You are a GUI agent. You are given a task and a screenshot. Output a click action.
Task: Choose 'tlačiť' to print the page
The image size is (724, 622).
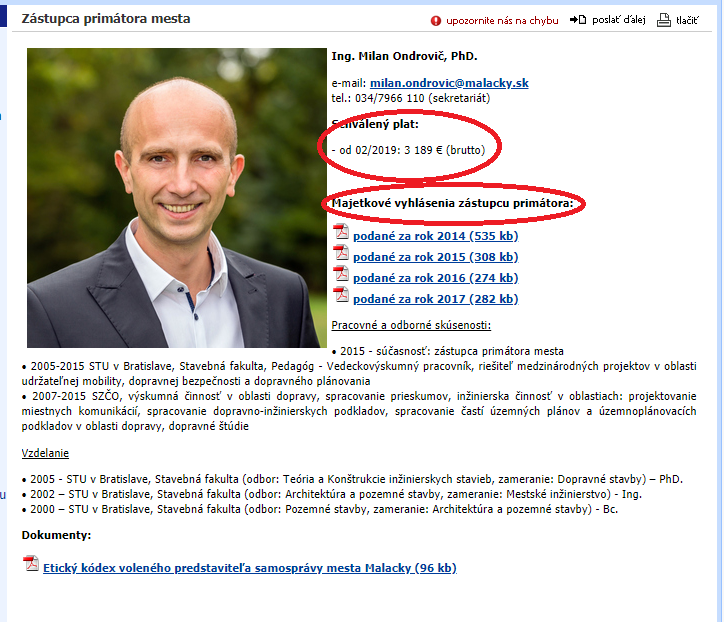click(x=687, y=20)
